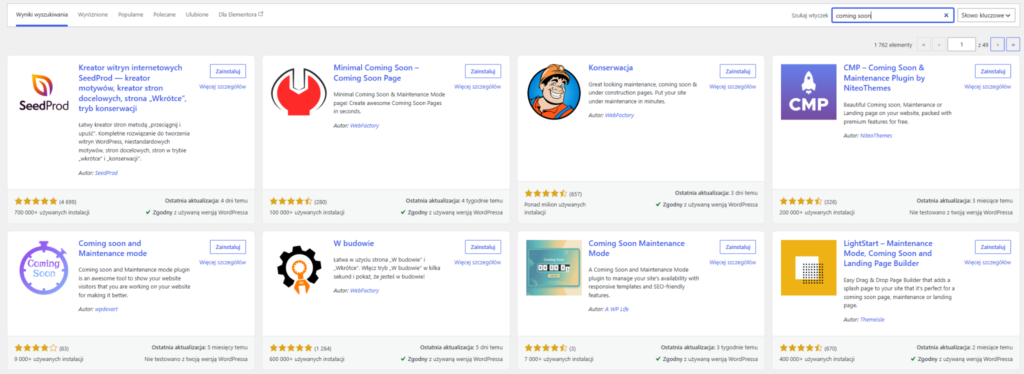Switch to Ulubione tab
Image resolution: width=1024 pixels, height=374 pixels.
point(197,14)
